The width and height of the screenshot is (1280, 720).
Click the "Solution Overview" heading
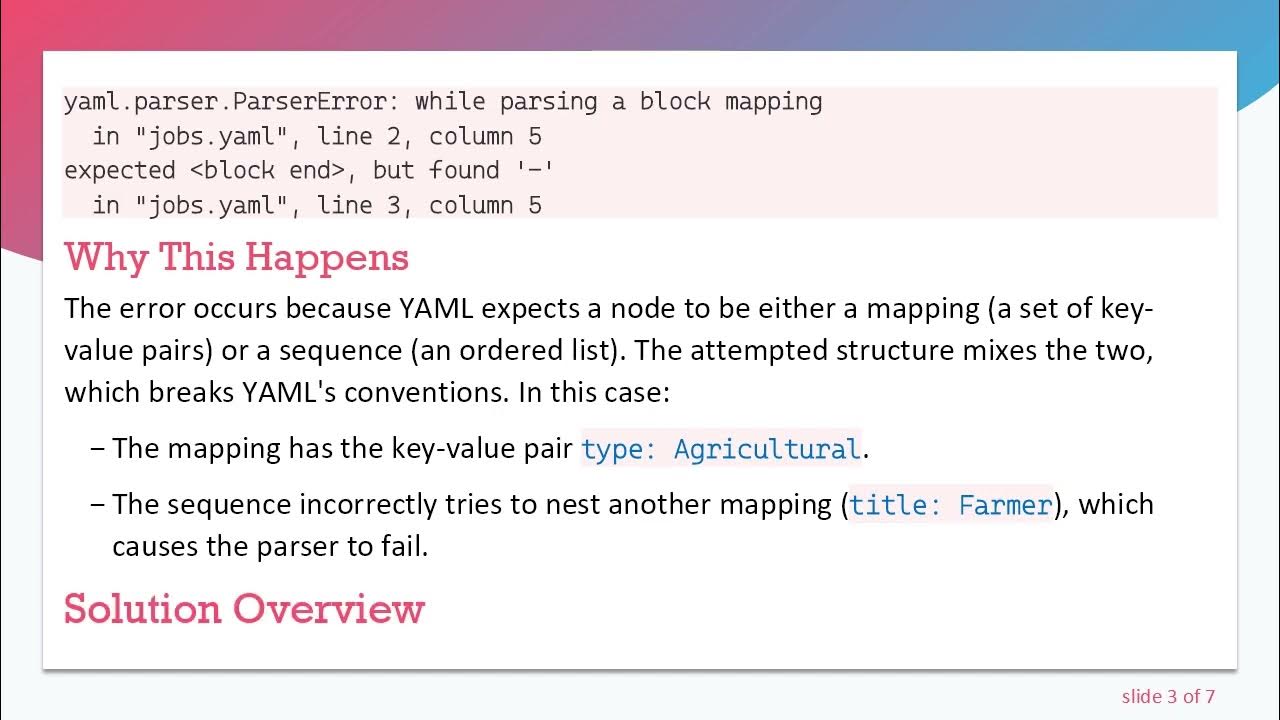(x=244, y=609)
